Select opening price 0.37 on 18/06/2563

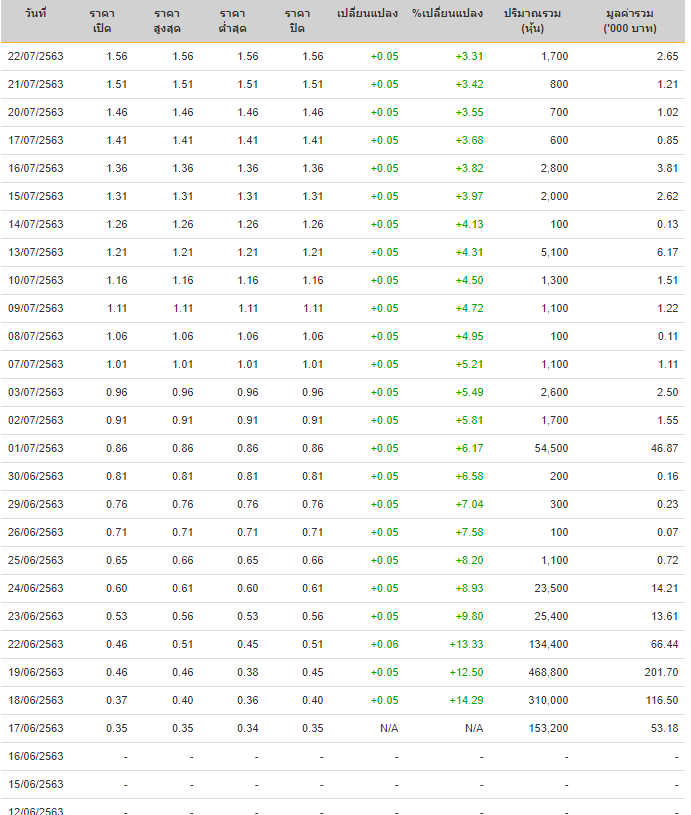pos(116,701)
